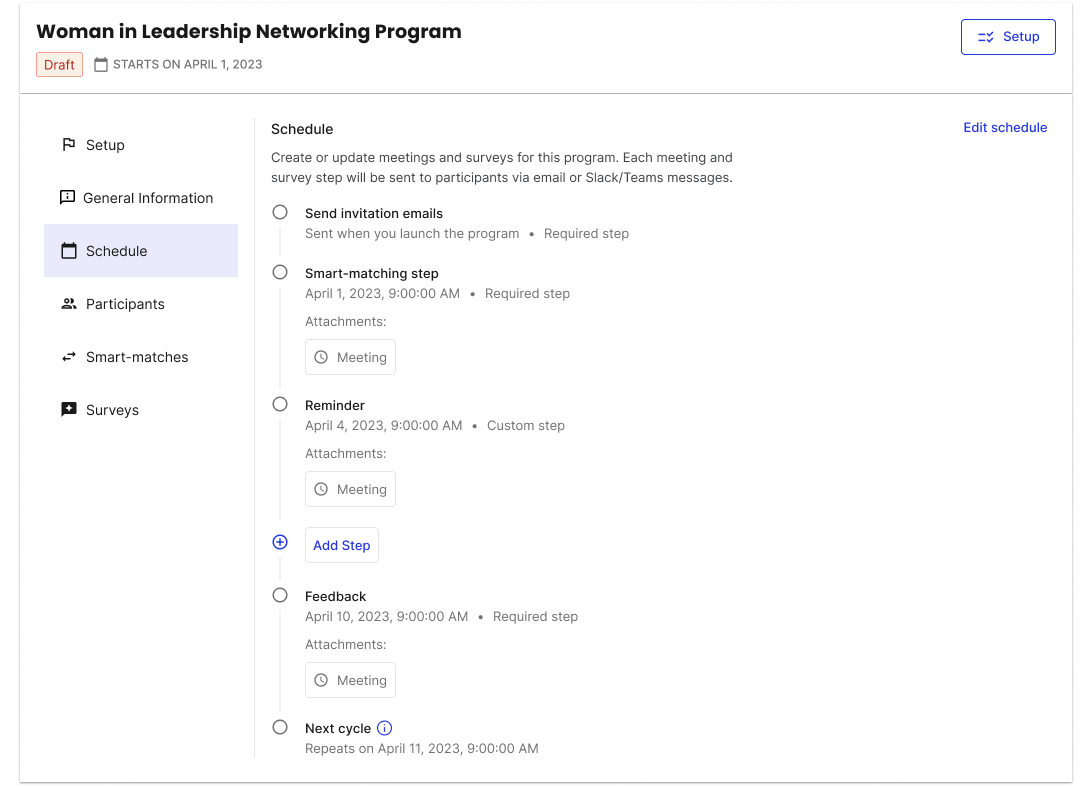Click the calendar icon beside Schedule
The width and height of the screenshot is (1092, 787).
(68, 251)
